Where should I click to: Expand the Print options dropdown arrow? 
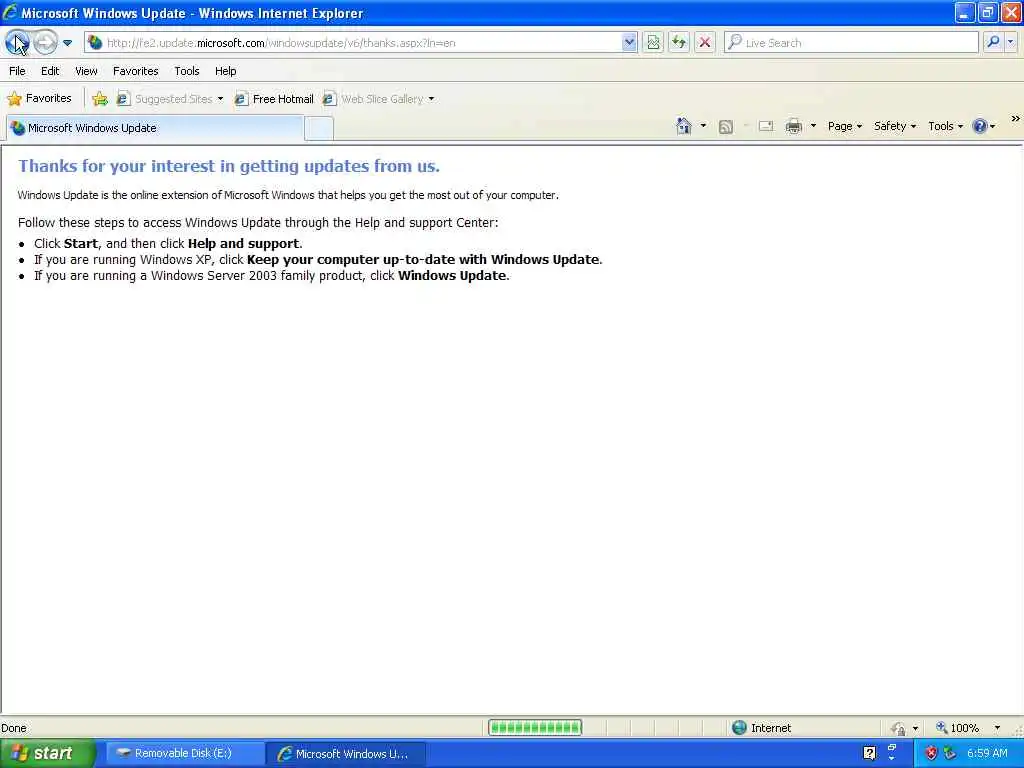[x=813, y=126]
